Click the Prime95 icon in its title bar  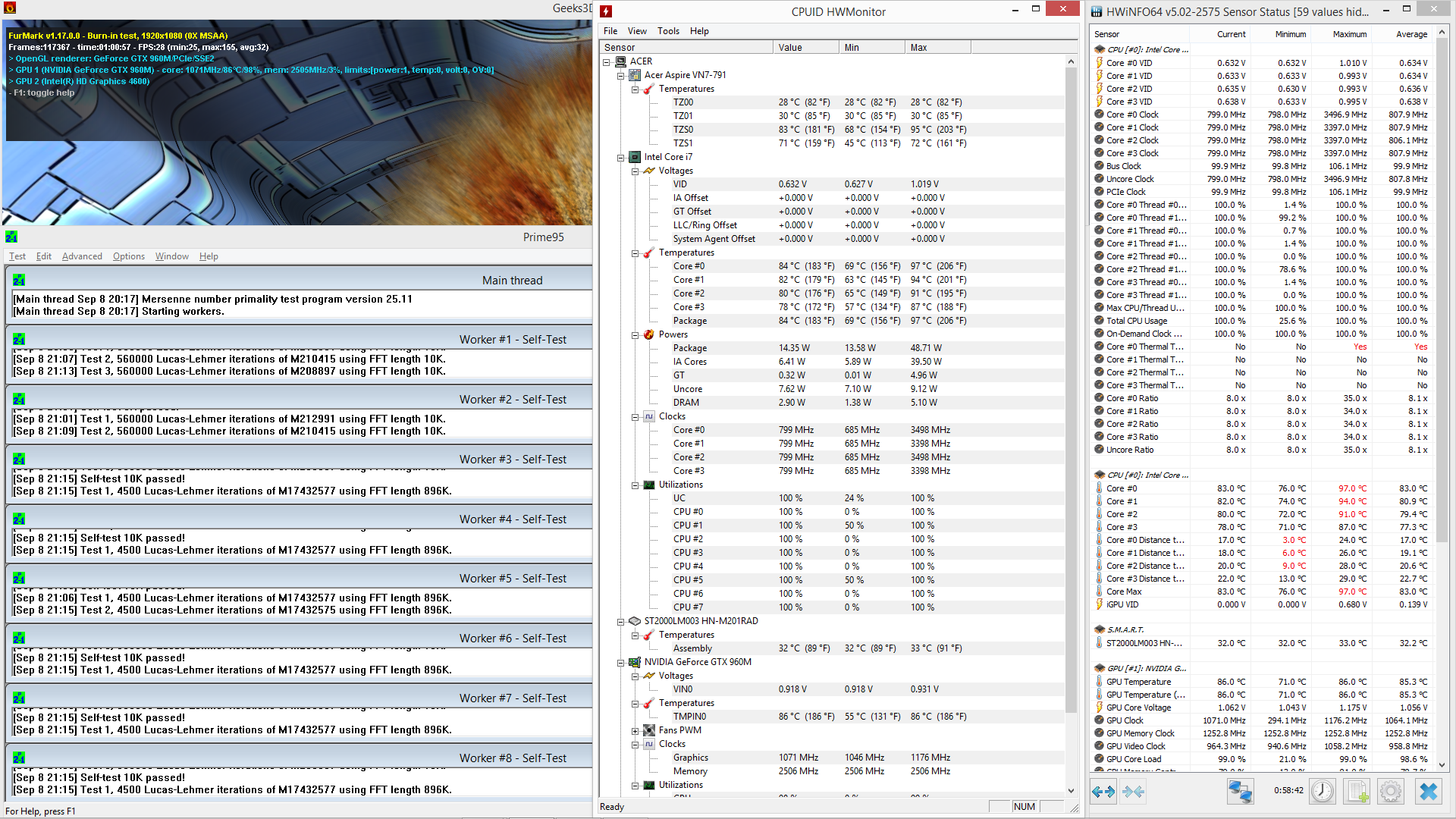(x=11, y=237)
